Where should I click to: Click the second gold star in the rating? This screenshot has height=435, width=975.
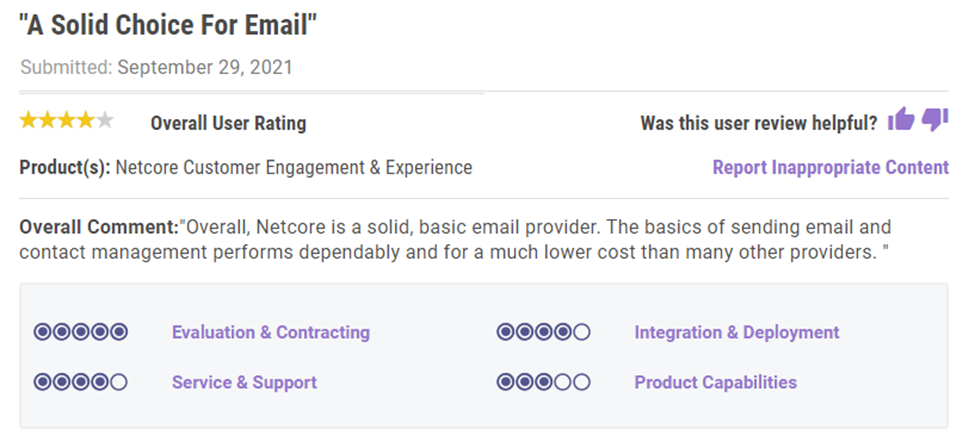click(48, 120)
